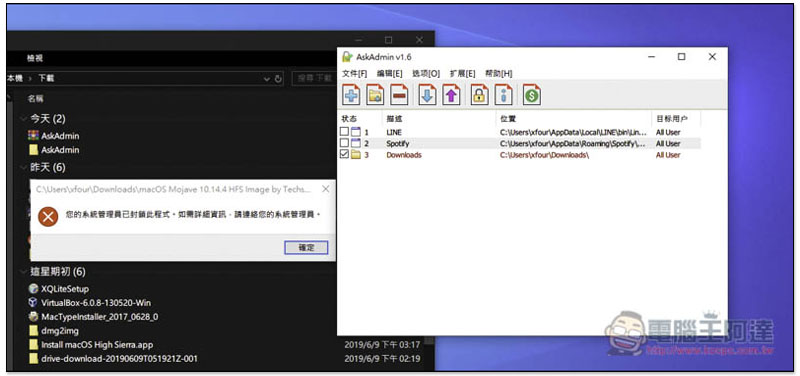Click refresh icon in Explorer address bar
This screenshot has width=800, height=376.
tap(278, 79)
